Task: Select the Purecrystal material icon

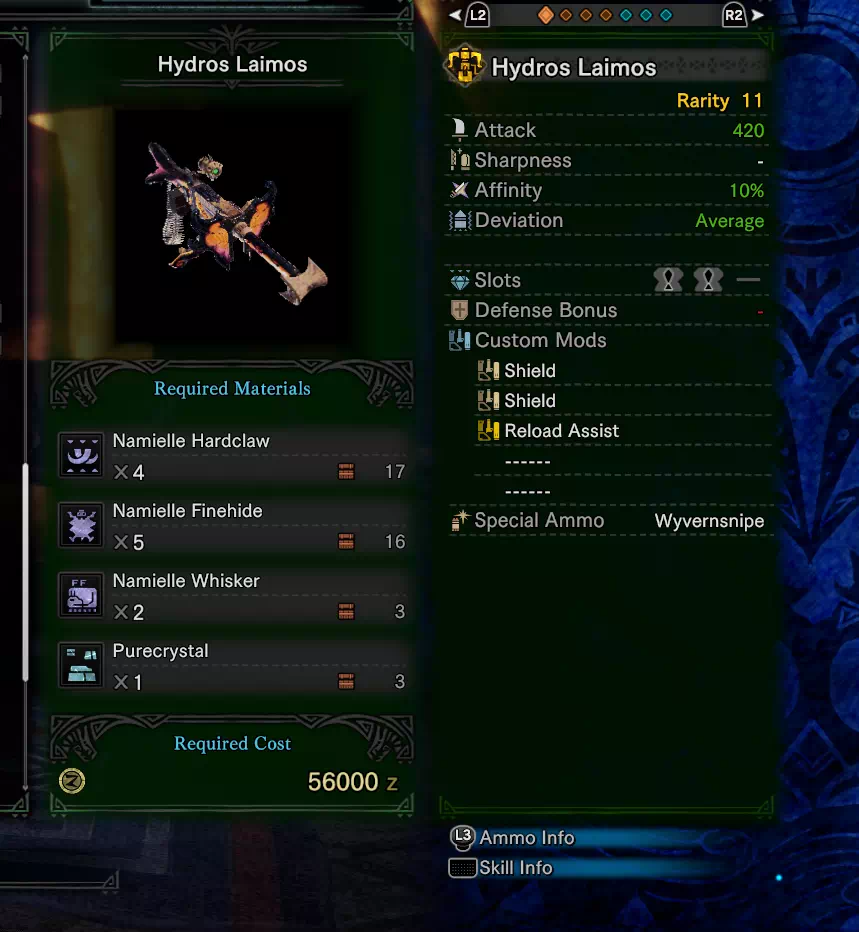Action: tap(81, 665)
